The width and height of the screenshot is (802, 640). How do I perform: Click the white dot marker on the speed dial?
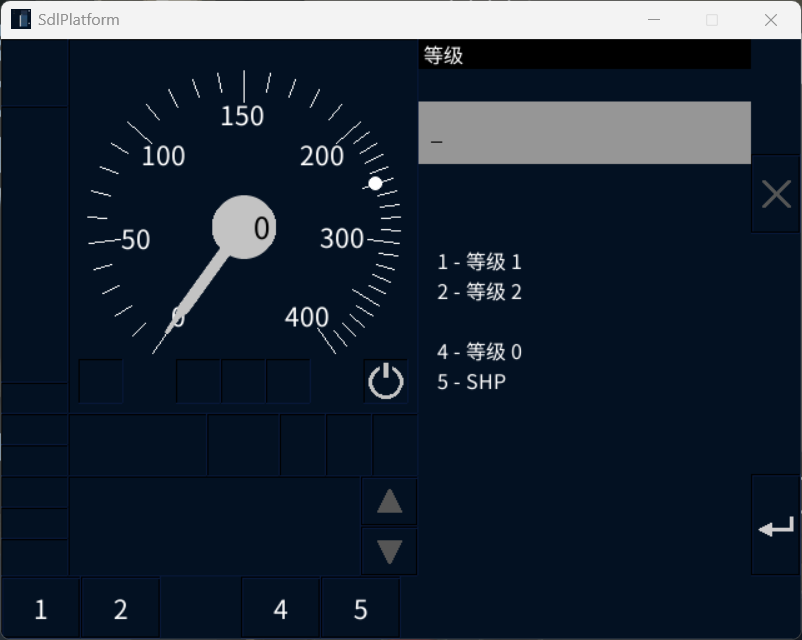(x=375, y=183)
